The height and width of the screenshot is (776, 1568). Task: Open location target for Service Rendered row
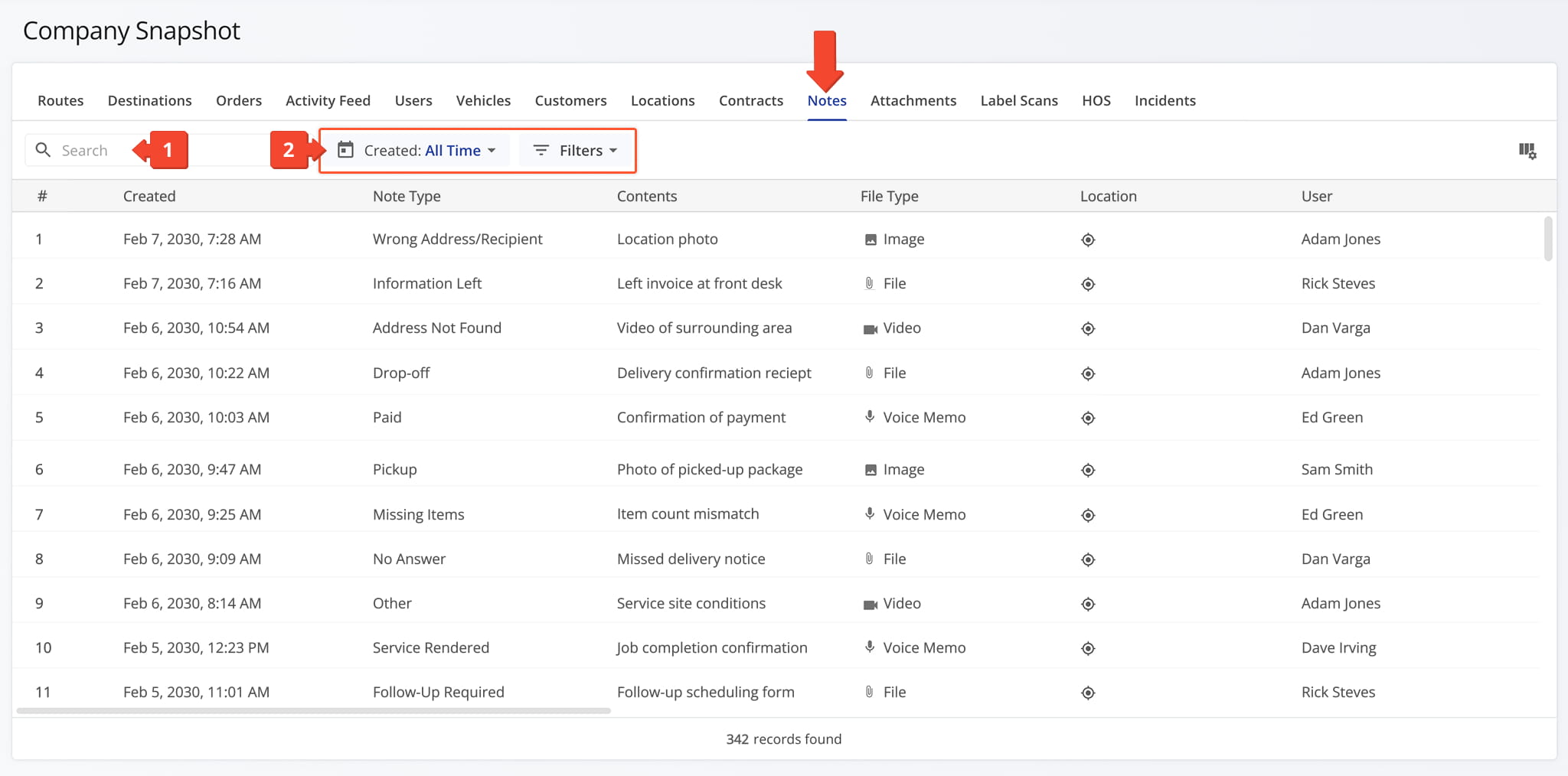(1088, 648)
